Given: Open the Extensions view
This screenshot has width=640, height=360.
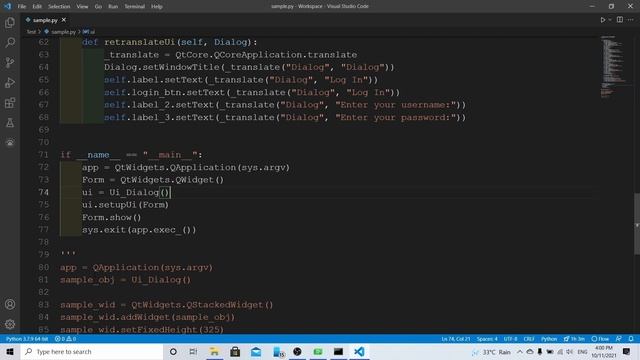Looking at the screenshot, I should [10, 102].
